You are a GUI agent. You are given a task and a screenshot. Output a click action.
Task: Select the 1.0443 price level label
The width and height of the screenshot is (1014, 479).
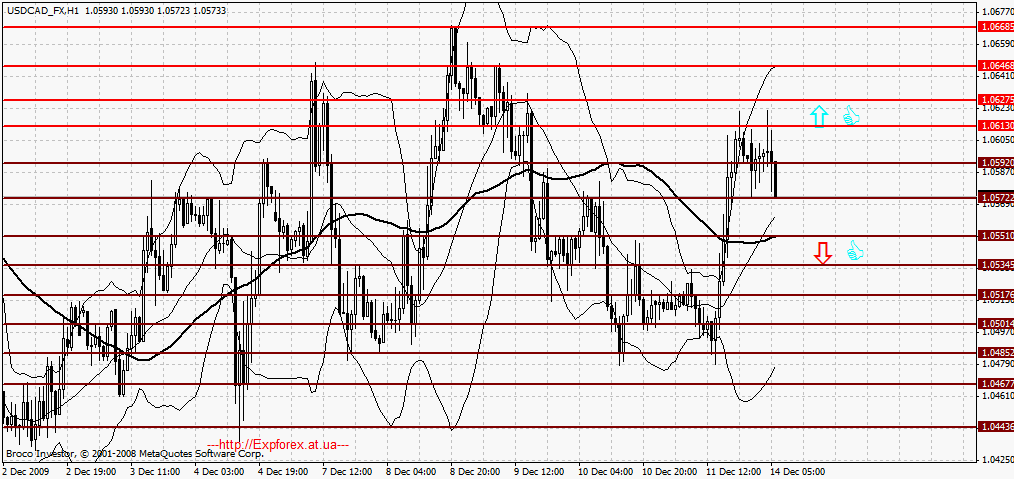[997, 427]
